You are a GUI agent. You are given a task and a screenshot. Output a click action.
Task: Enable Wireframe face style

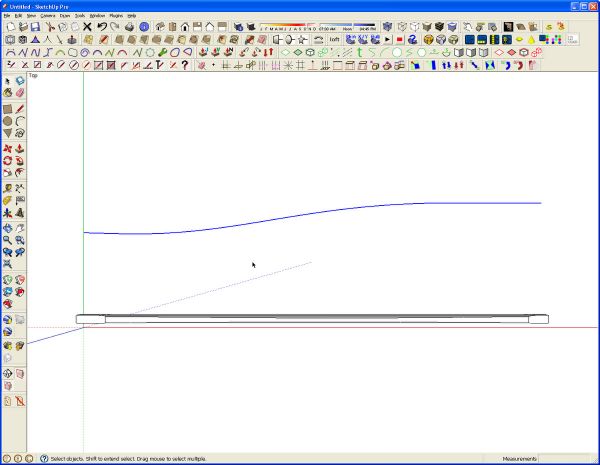click(402, 27)
